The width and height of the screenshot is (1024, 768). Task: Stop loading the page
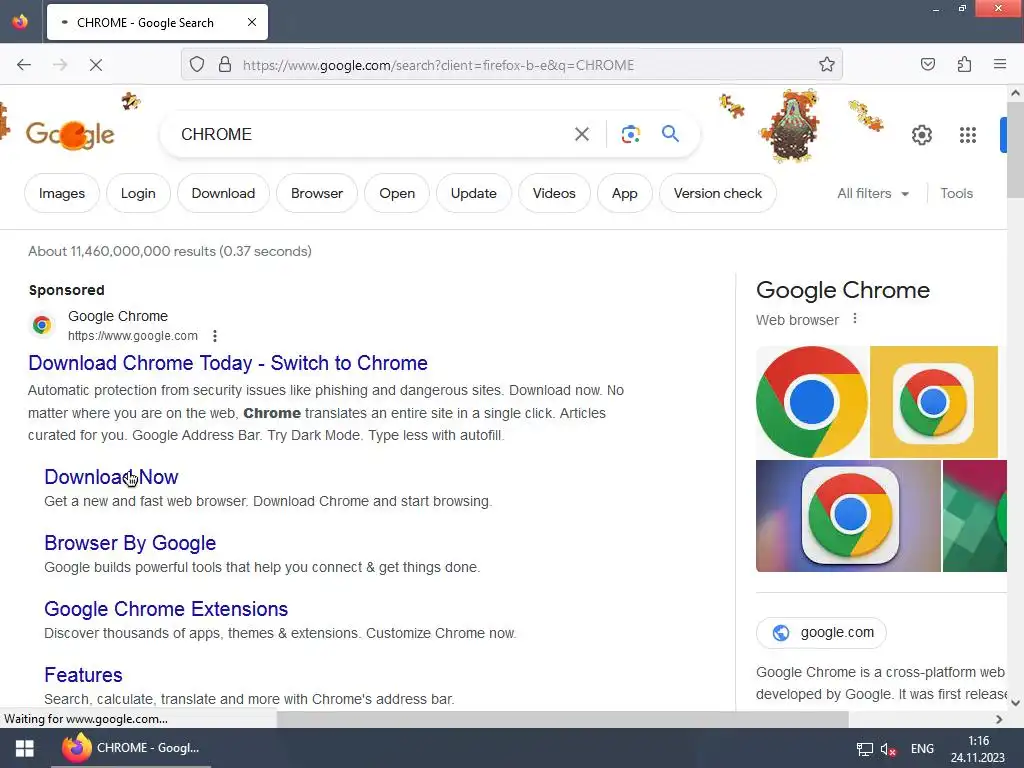point(95,65)
